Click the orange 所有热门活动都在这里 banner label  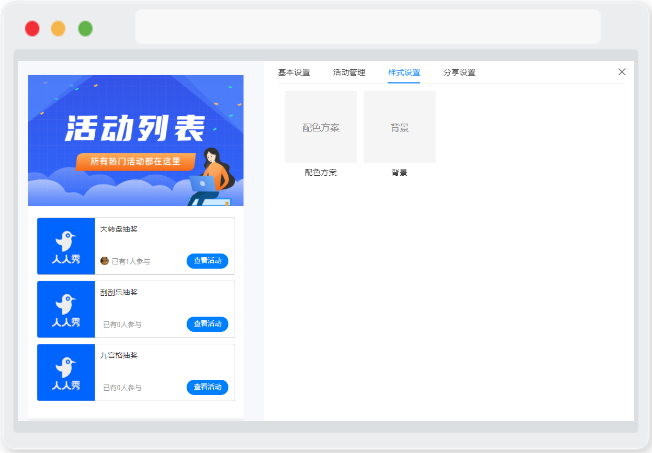click(136, 161)
